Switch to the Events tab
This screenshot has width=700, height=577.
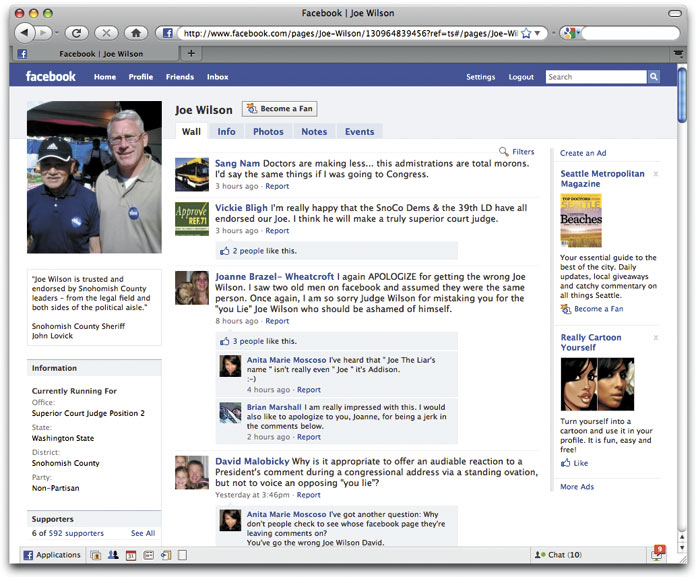click(359, 132)
